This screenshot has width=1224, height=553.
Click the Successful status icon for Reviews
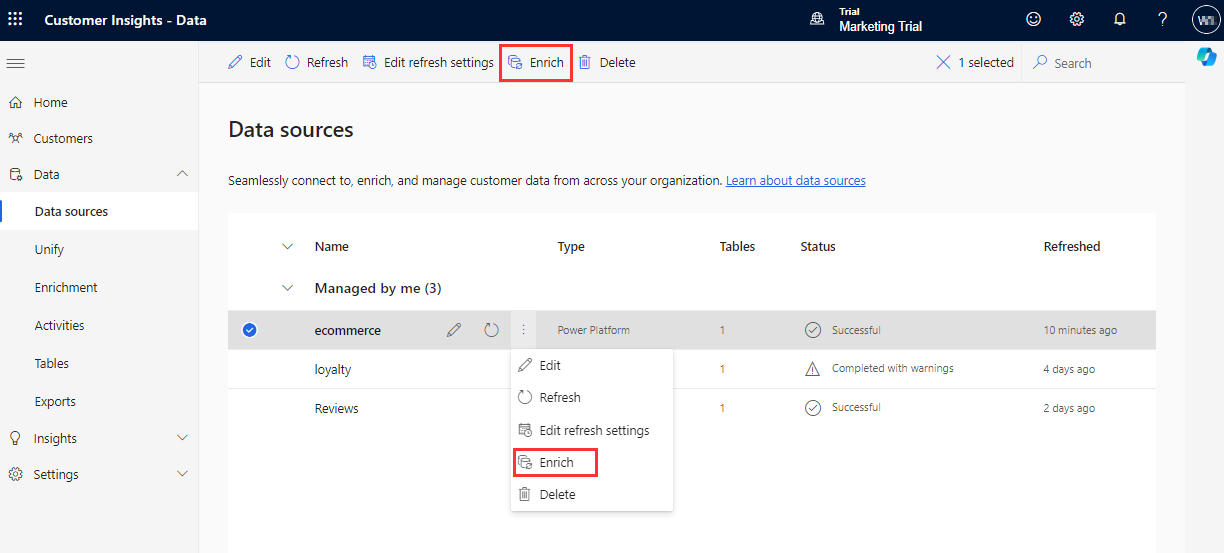coord(813,408)
